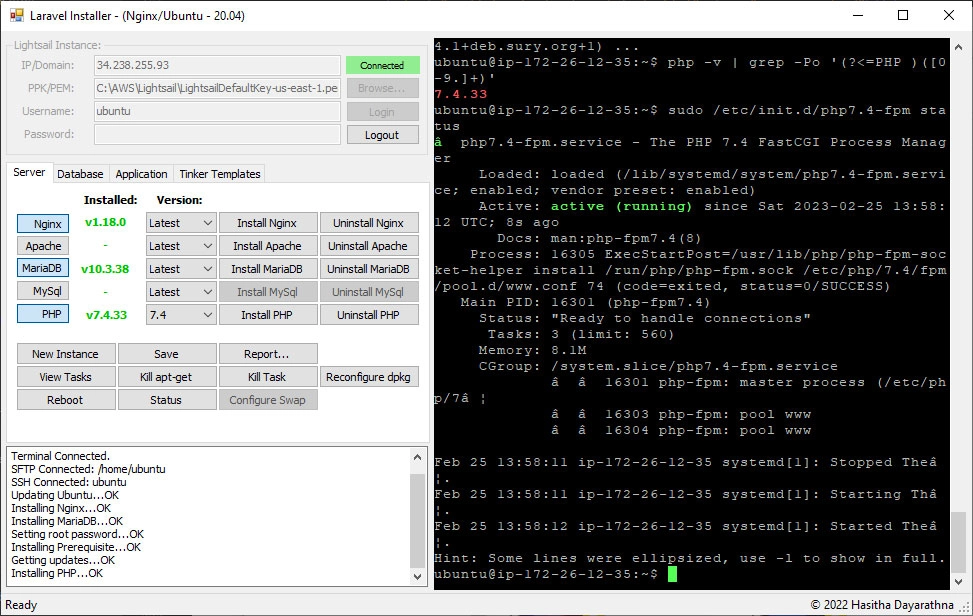
Task: Click the View Tasks button
Action: [x=66, y=377]
